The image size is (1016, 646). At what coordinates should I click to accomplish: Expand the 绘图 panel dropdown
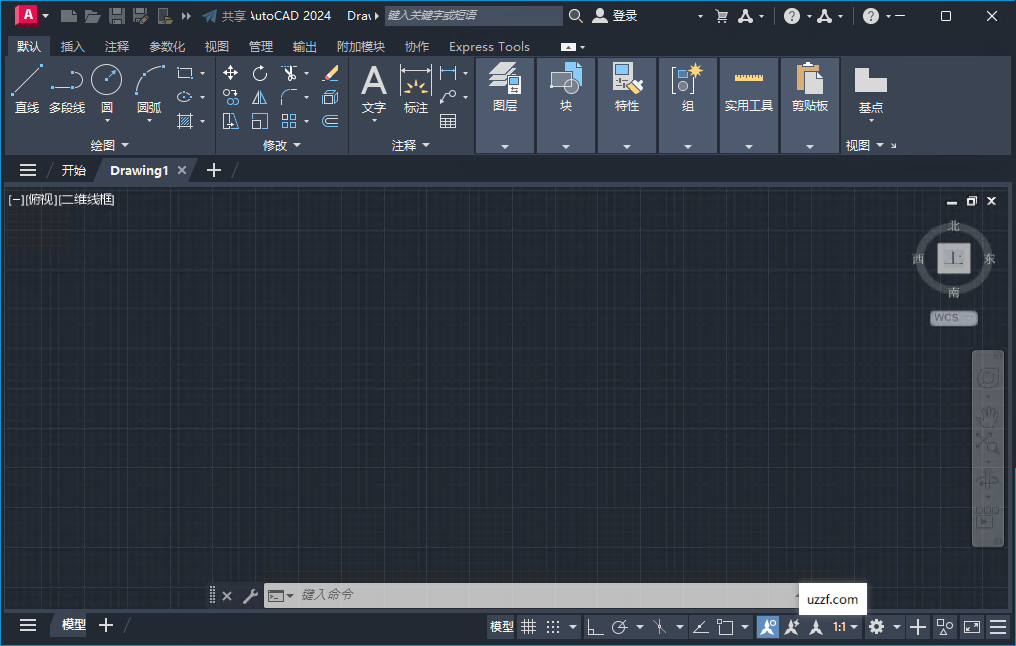click(x=108, y=145)
